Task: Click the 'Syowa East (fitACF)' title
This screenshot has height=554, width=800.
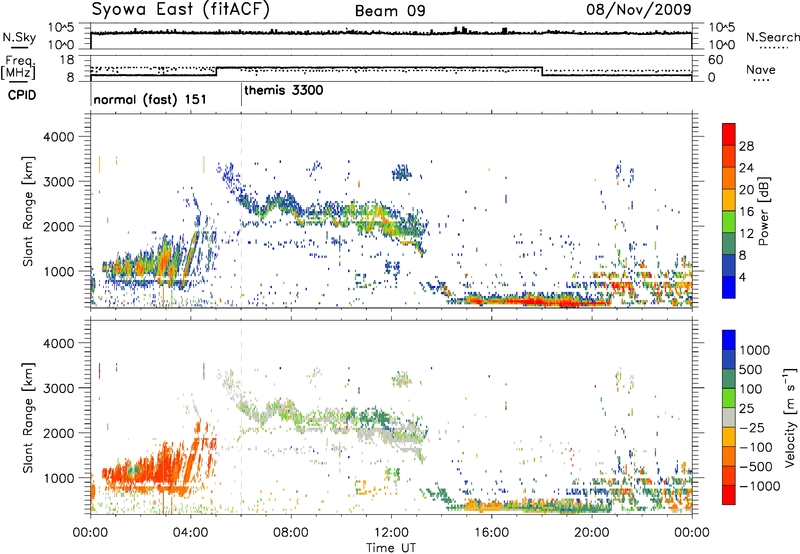Action: (181, 10)
